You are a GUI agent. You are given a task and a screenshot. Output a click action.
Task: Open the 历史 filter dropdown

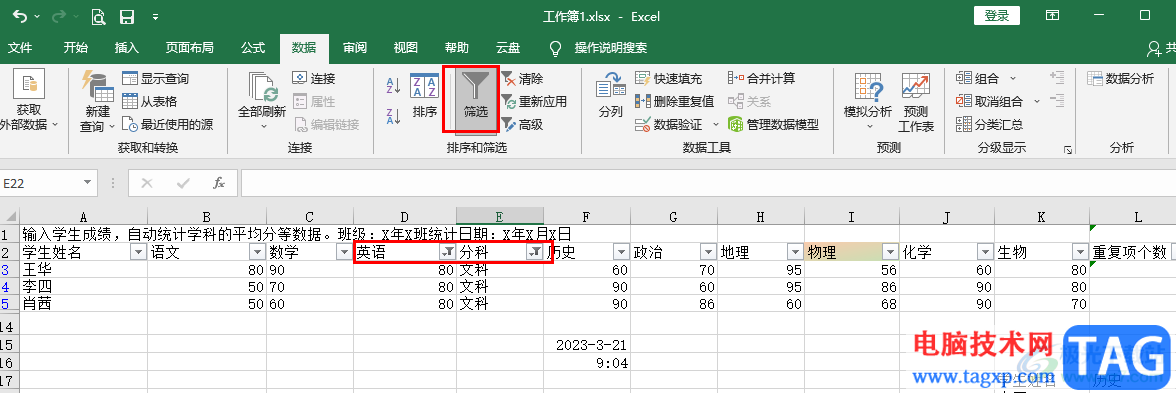[x=622, y=253]
